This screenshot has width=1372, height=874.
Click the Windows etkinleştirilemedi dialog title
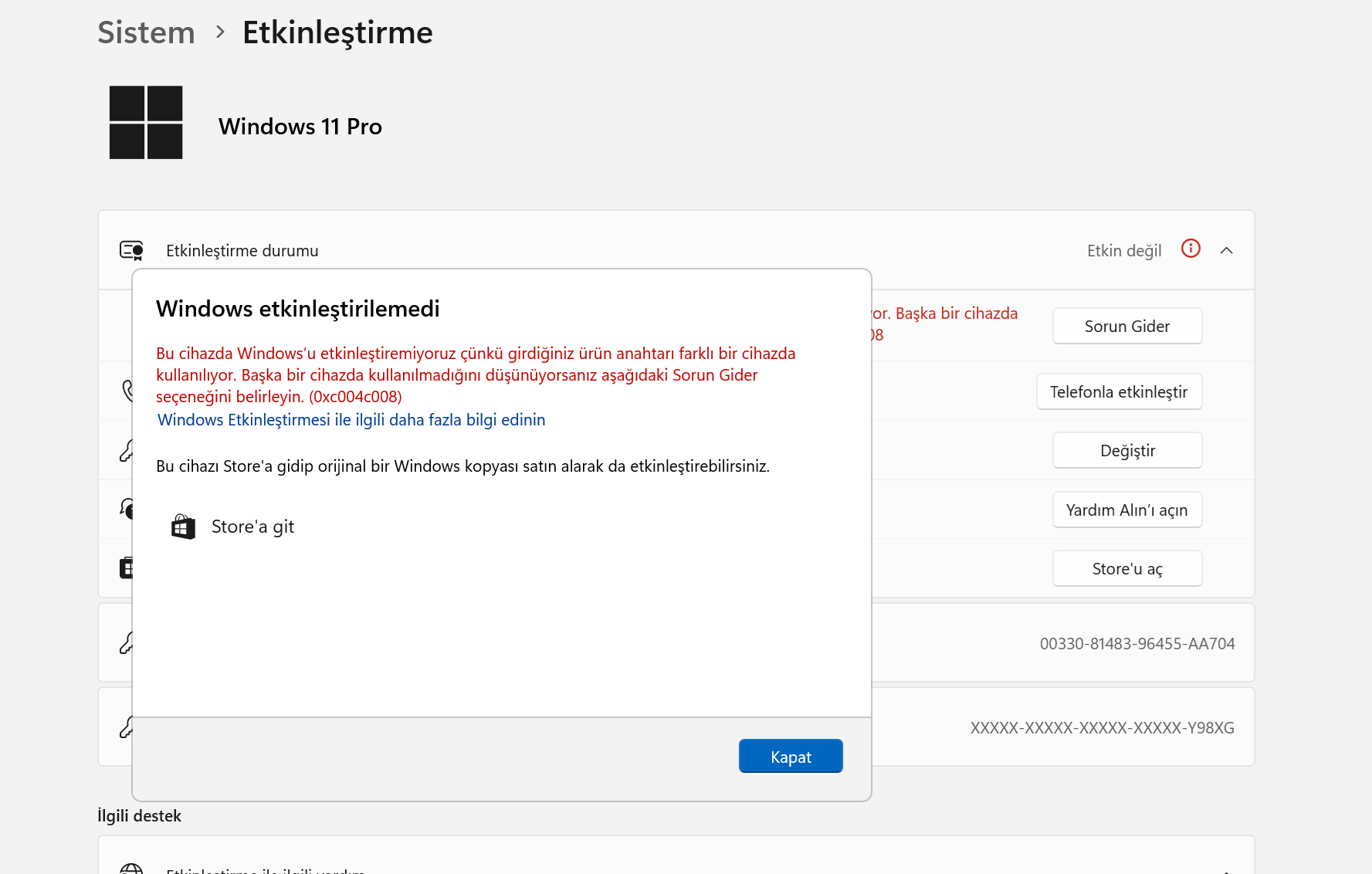(x=298, y=308)
